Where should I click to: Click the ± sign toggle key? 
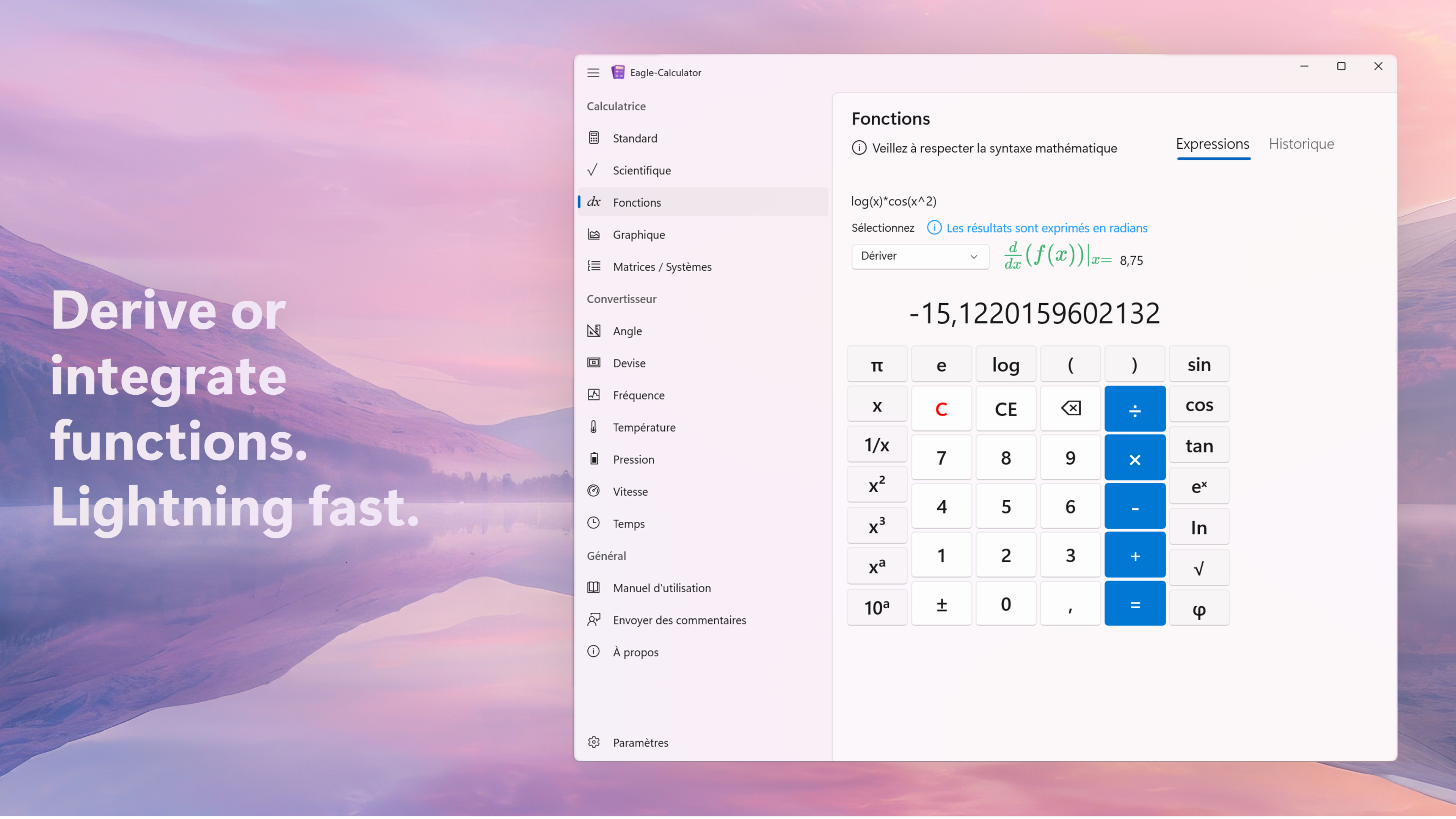pos(941,604)
